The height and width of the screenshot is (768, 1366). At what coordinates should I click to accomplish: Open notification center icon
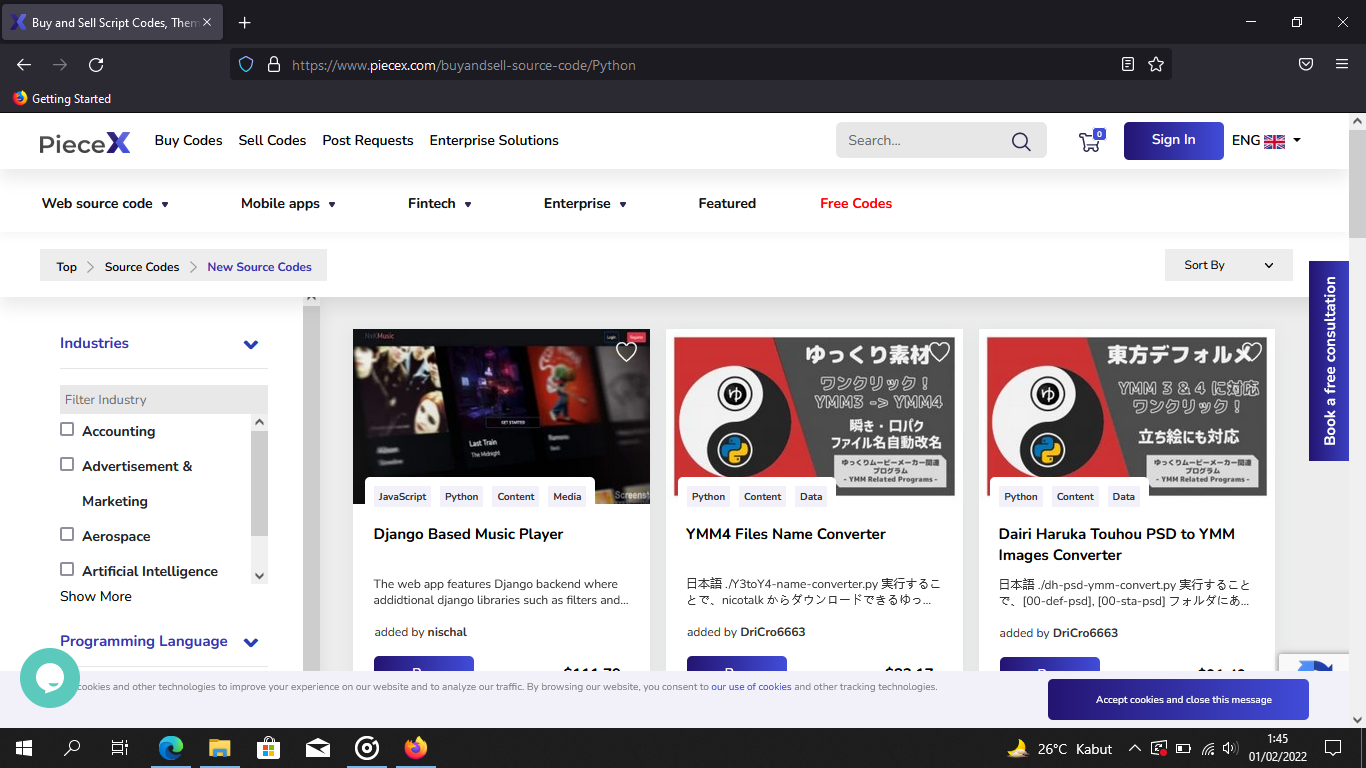coord(1332,748)
